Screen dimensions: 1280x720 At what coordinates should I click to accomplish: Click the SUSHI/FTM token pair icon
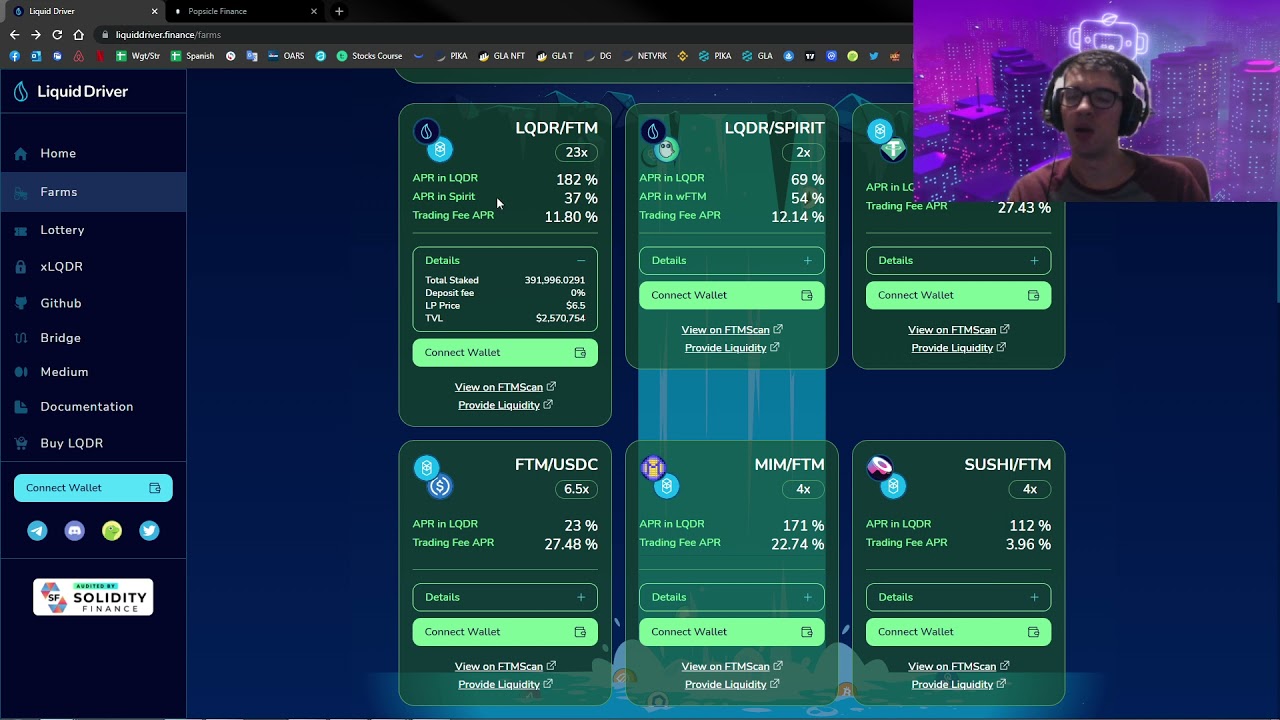(886, 477)
